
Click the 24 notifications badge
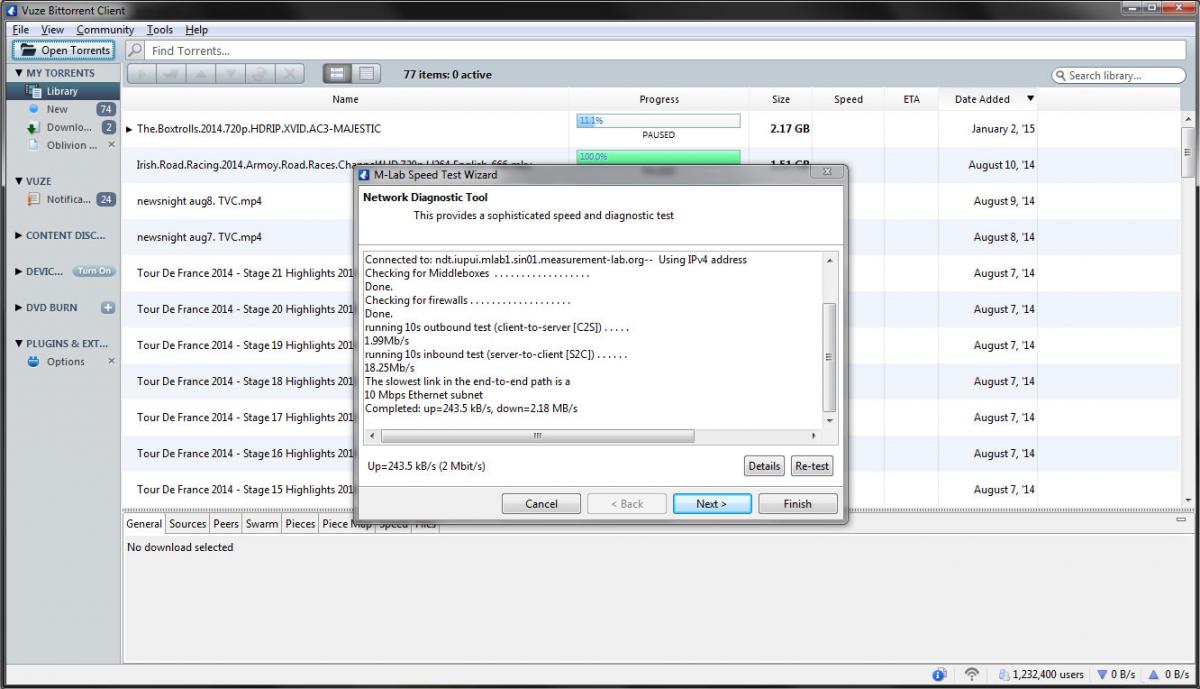pos(106,199)
